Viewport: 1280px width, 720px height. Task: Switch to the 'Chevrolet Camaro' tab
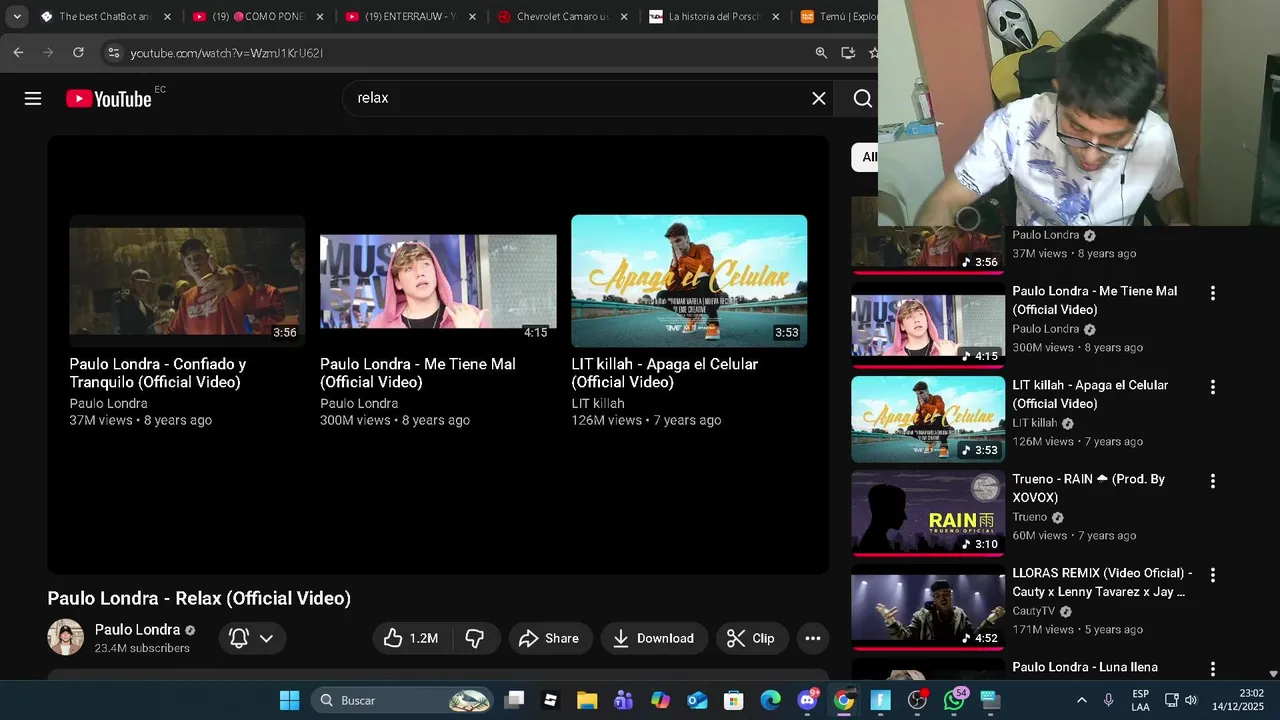tap(561, 17)
